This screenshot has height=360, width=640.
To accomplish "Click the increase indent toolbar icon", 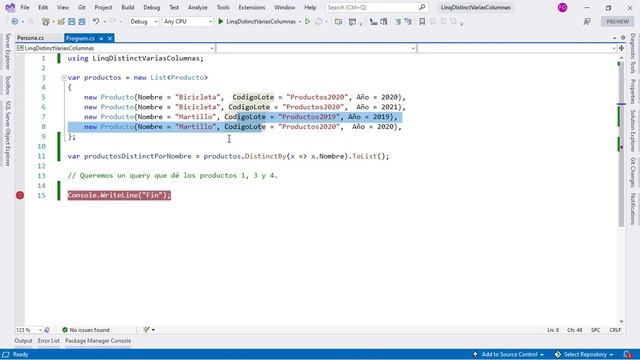I will point(384,22).
